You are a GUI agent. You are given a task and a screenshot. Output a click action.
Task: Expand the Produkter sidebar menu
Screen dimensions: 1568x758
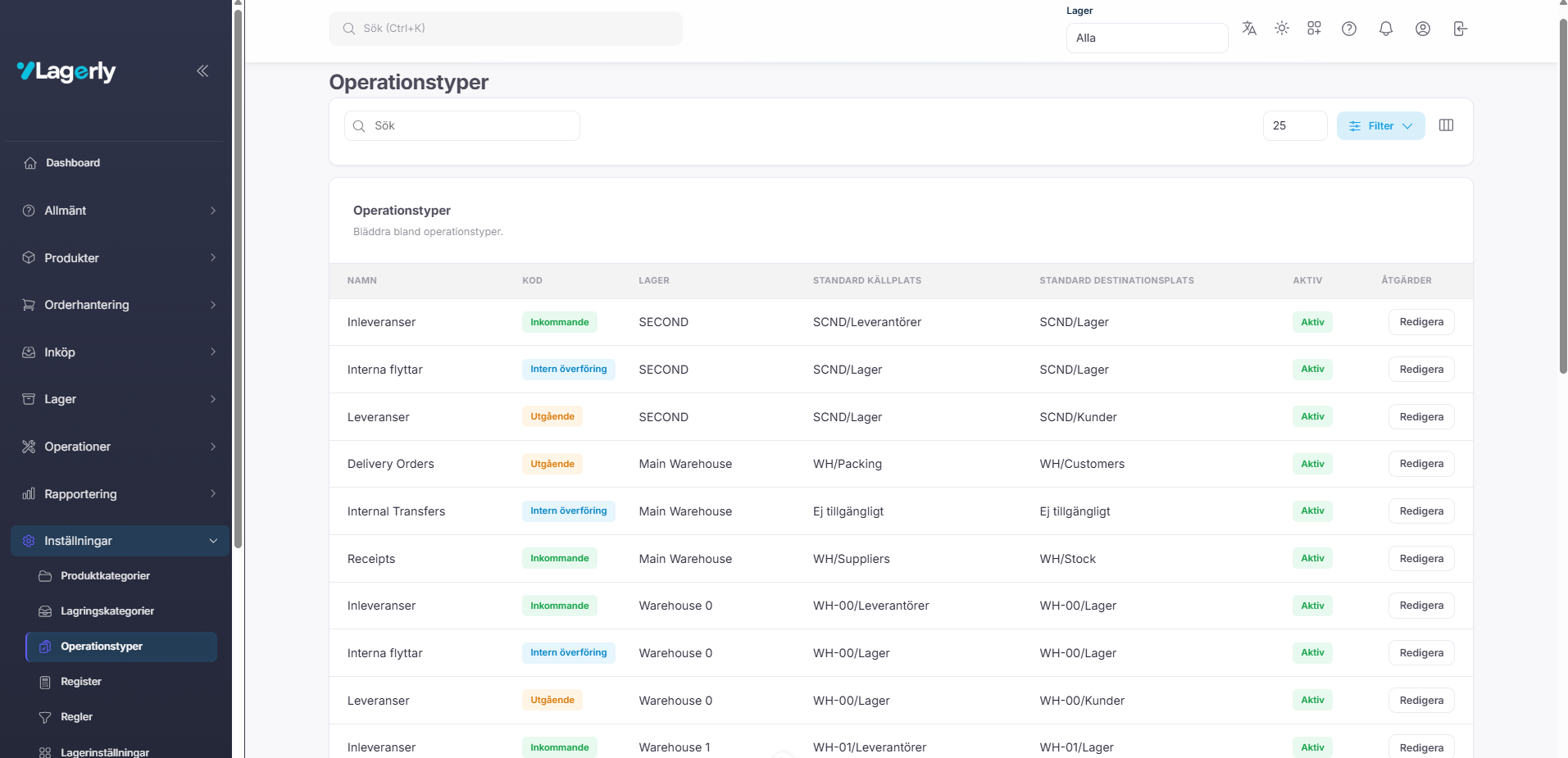coord(119,258)
